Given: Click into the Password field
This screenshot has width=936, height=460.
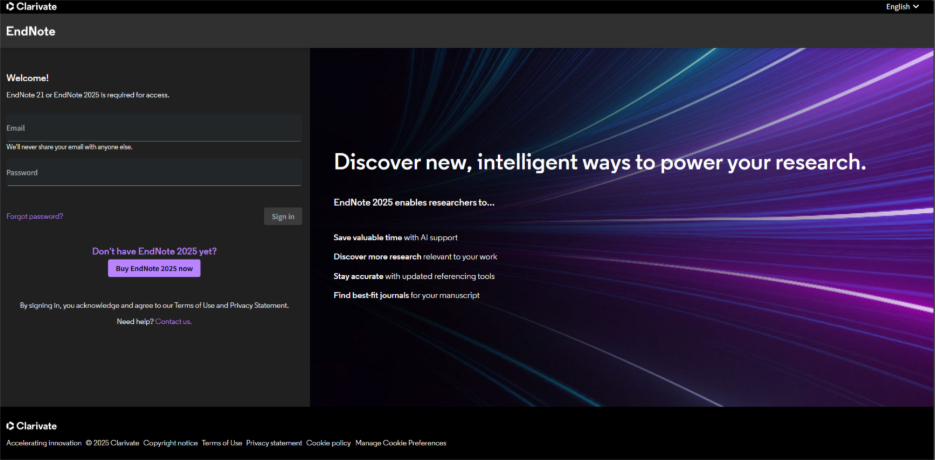Looking at the screenshot, I should [x=153, y=173].
